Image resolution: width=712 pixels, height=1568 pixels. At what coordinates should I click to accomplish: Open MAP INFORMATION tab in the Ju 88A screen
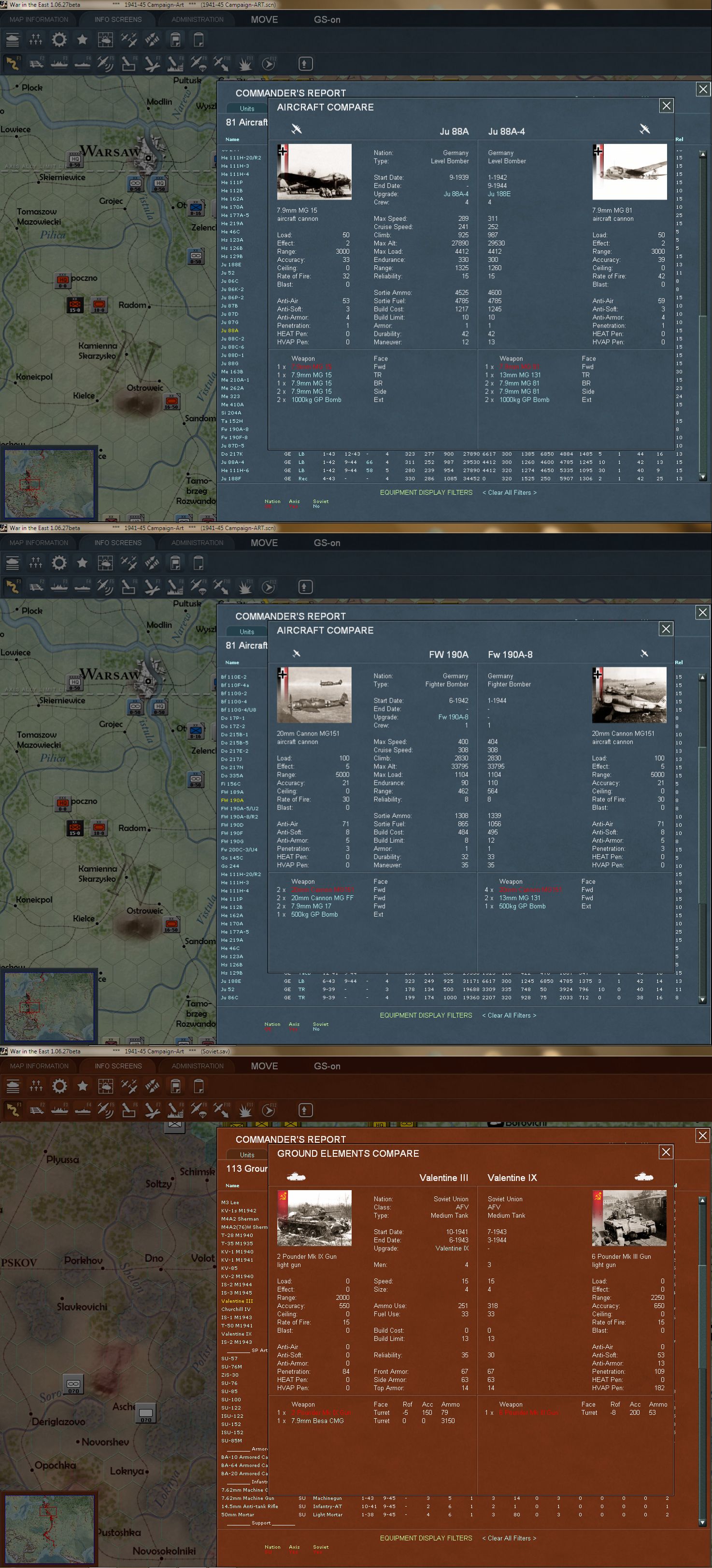39,19
